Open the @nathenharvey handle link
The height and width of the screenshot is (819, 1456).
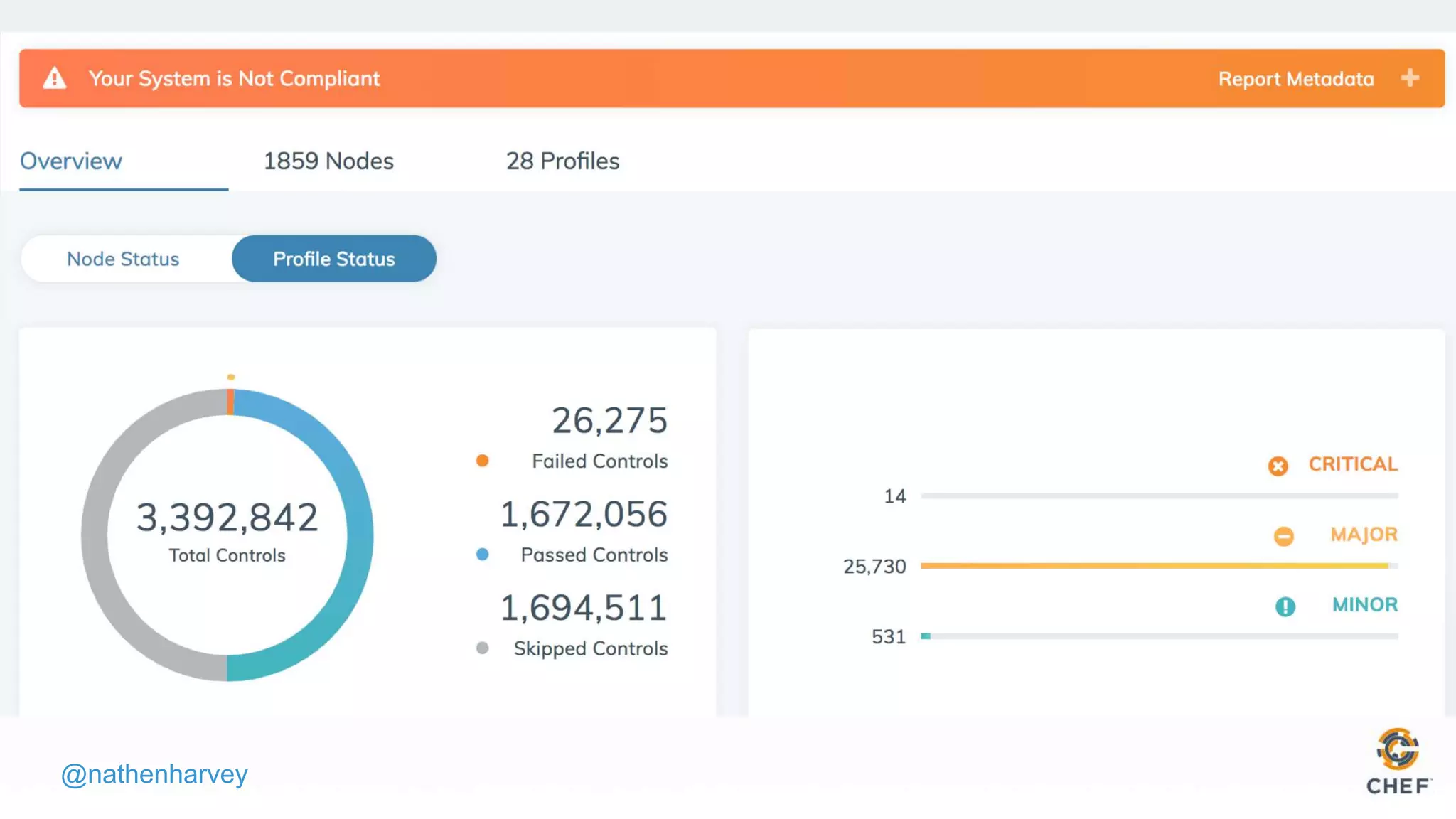[154, 774]
